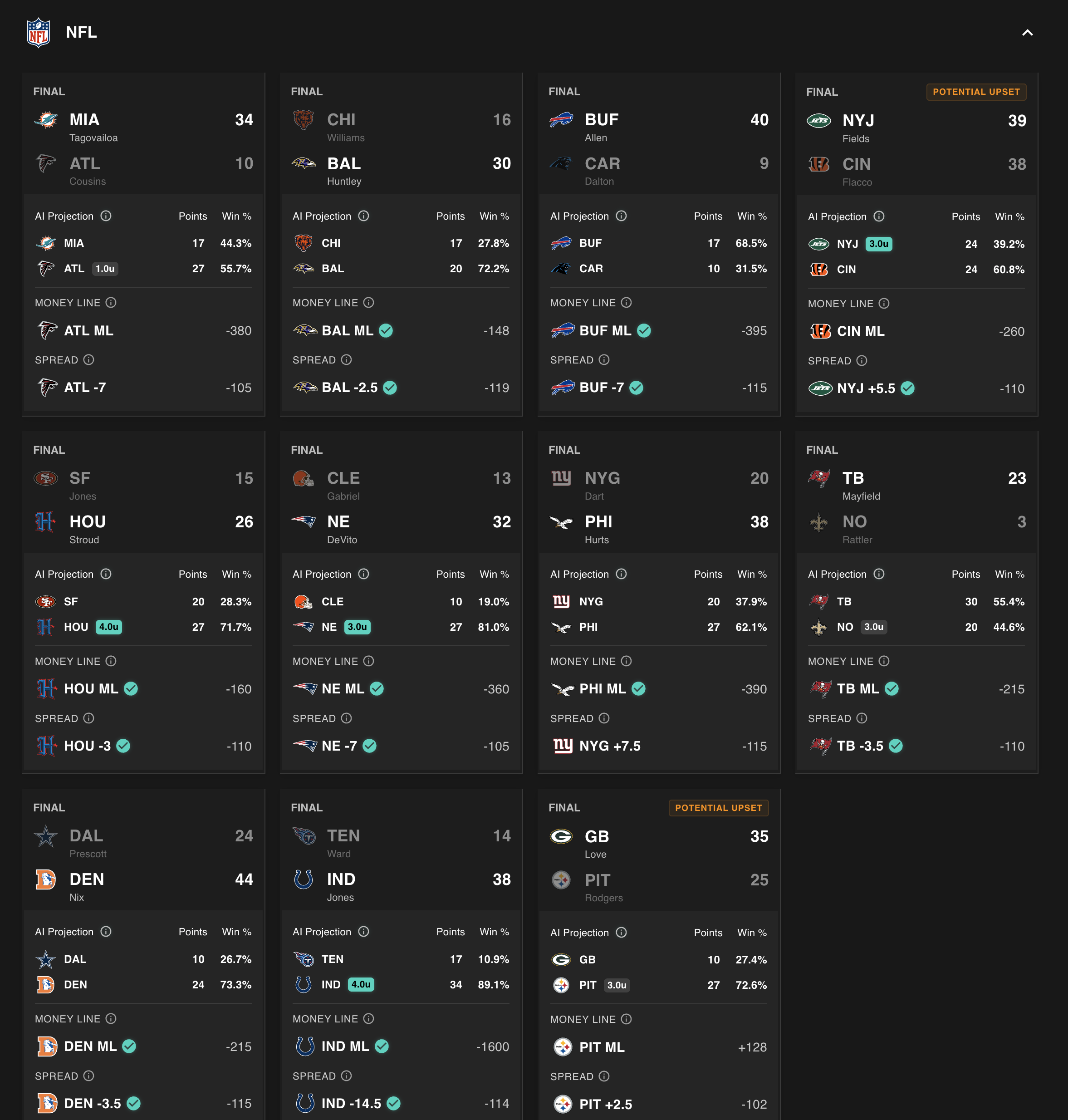This screenshot has height=1120, width=1068.
Task: Open the AI Projection info icon on CHI-BAL card
Action: tap(364, 216)
